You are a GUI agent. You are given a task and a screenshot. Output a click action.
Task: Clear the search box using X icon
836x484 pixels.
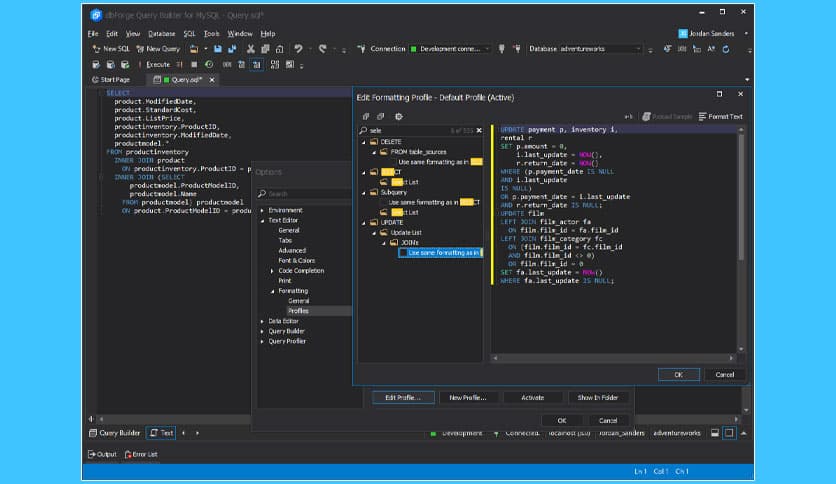479,130
